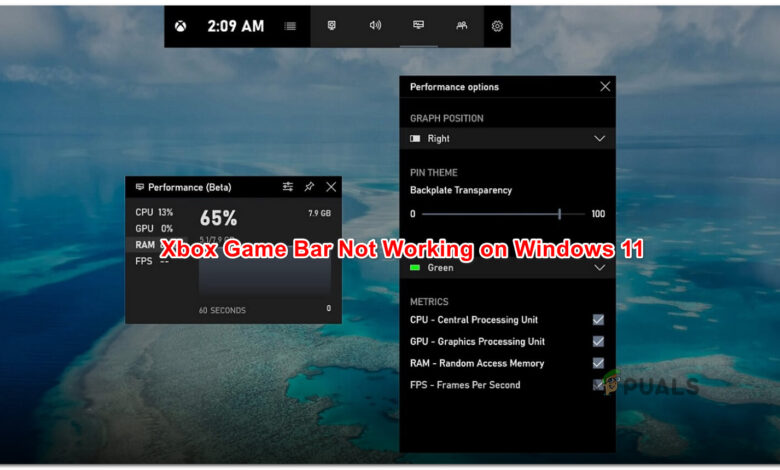
Task: Click the green color swatch beside Green
Action: 415,268
